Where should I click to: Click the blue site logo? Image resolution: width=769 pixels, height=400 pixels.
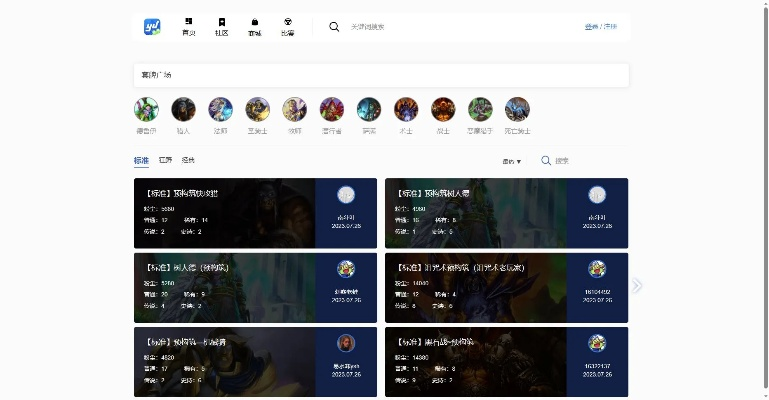pyautogui.click(x=152, y=26)
